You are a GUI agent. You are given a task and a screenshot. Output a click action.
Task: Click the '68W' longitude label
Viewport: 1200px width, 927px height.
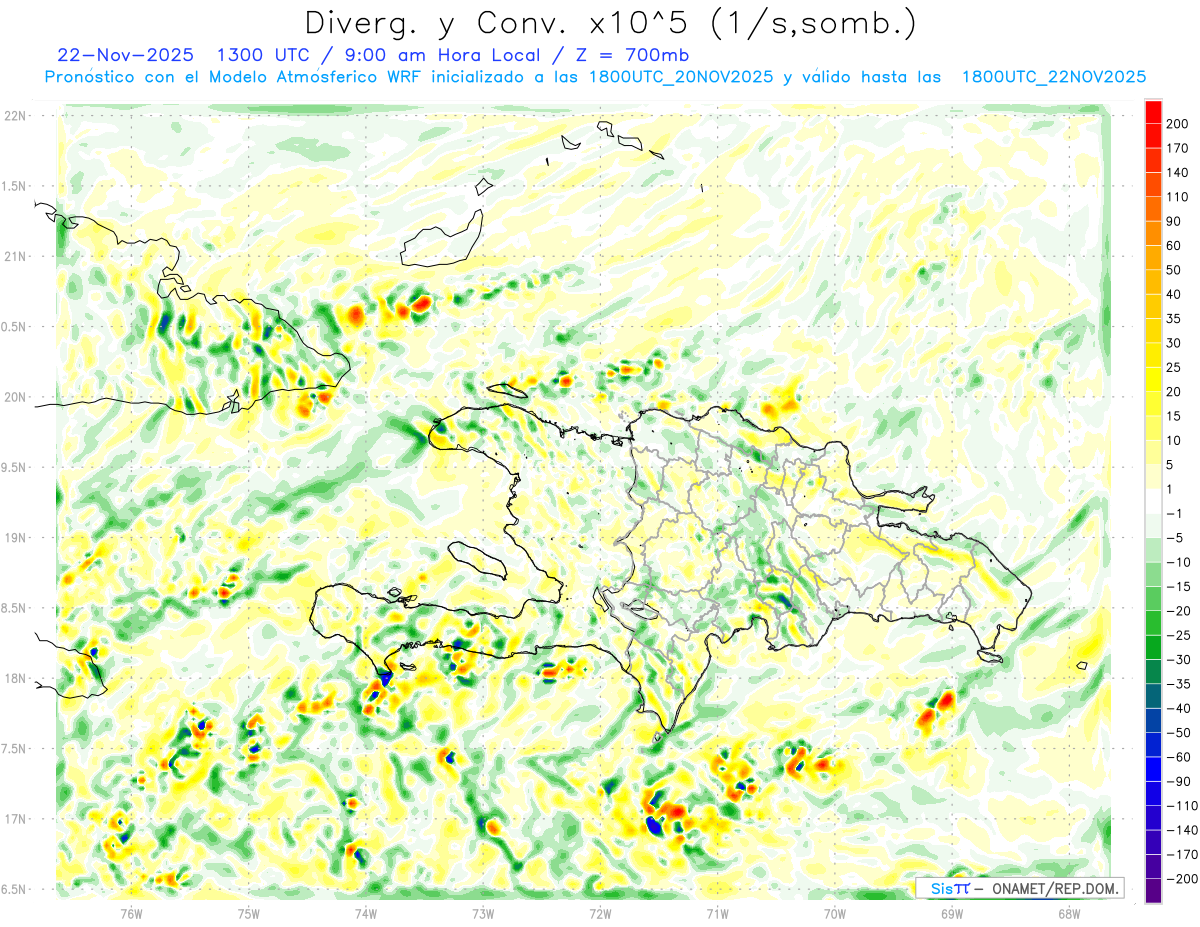pos(1068,913)
